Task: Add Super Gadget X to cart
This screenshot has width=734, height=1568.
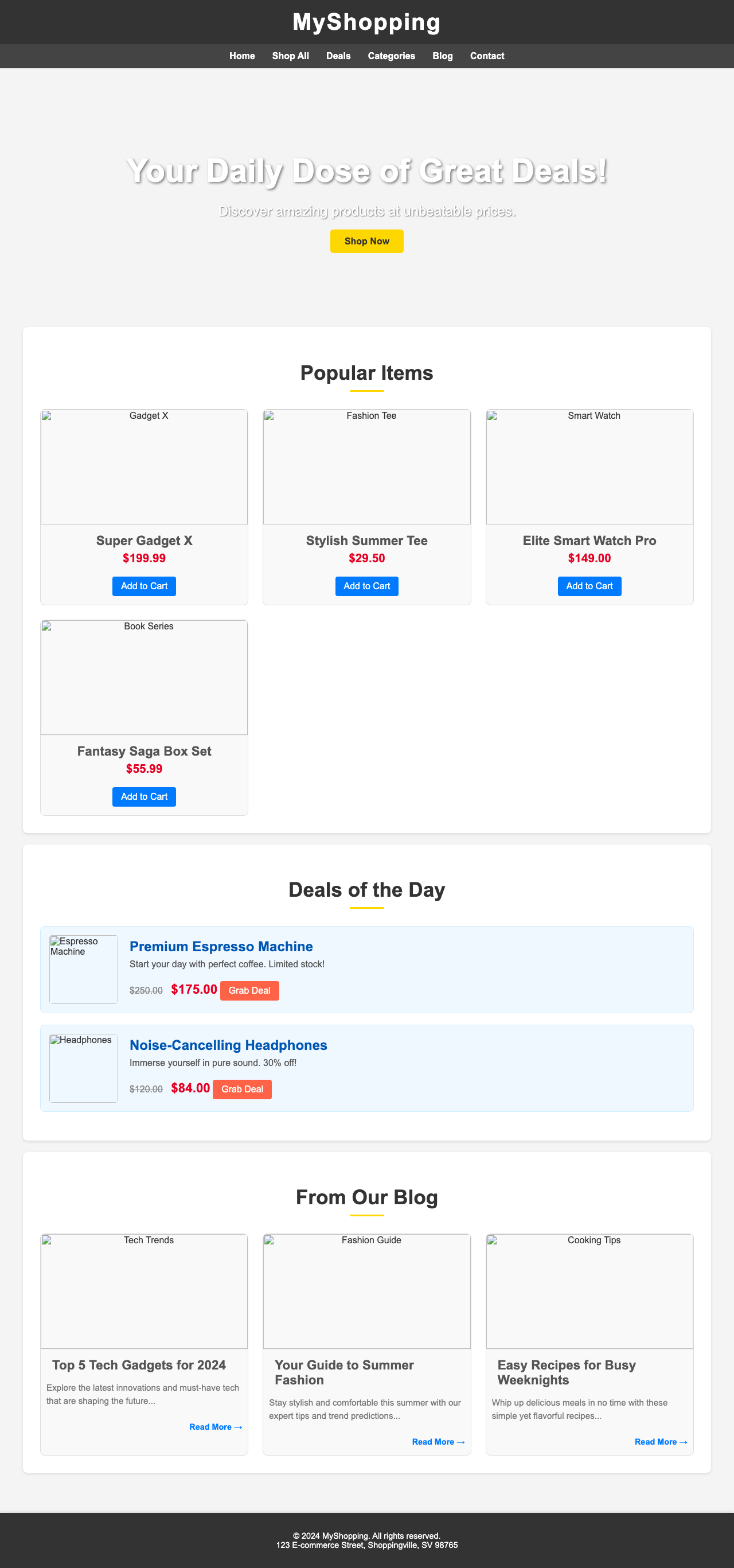Action: pos(143,586)
